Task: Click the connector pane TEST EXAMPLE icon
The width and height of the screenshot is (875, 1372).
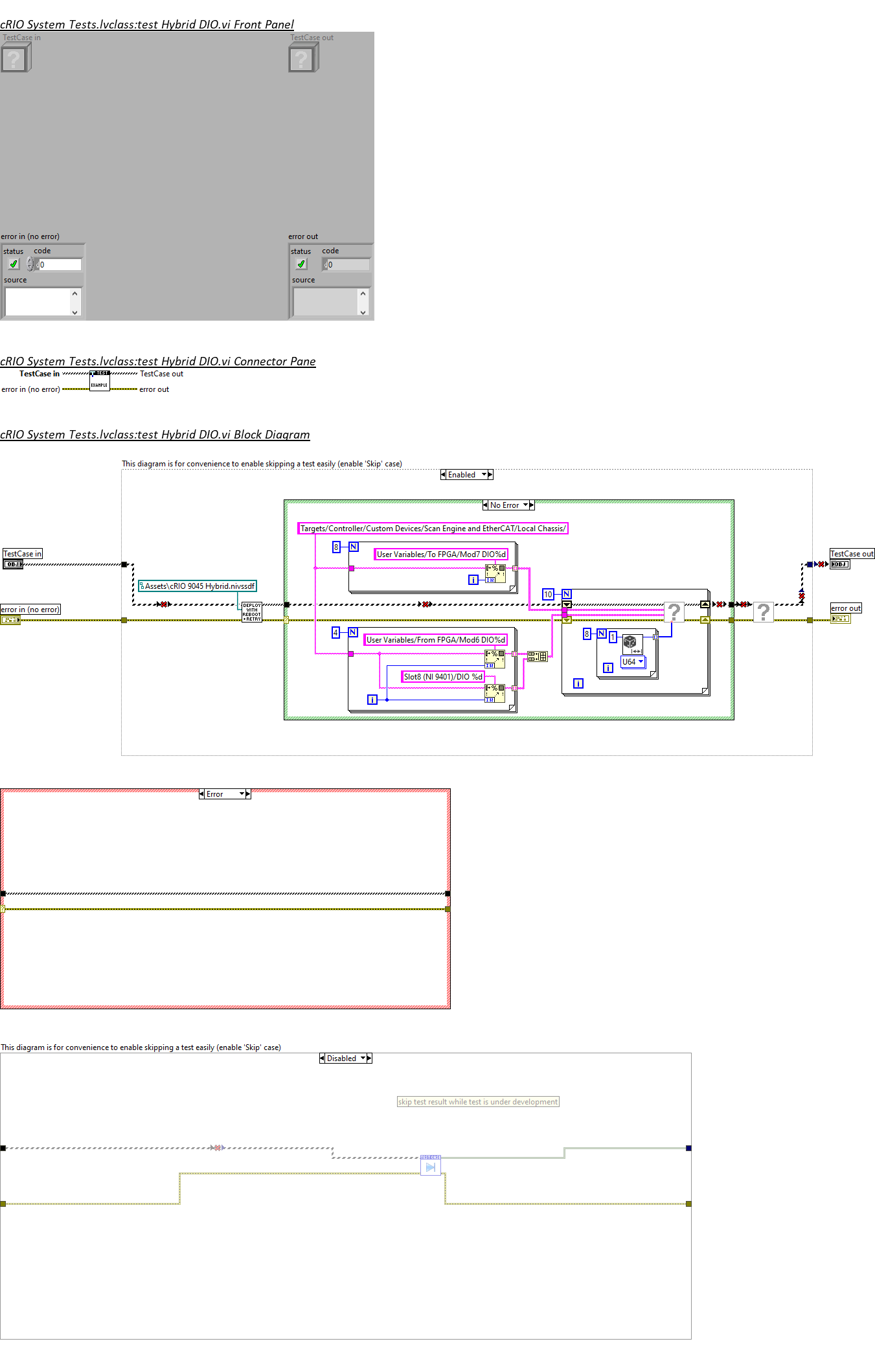Action: coord(99,381)
